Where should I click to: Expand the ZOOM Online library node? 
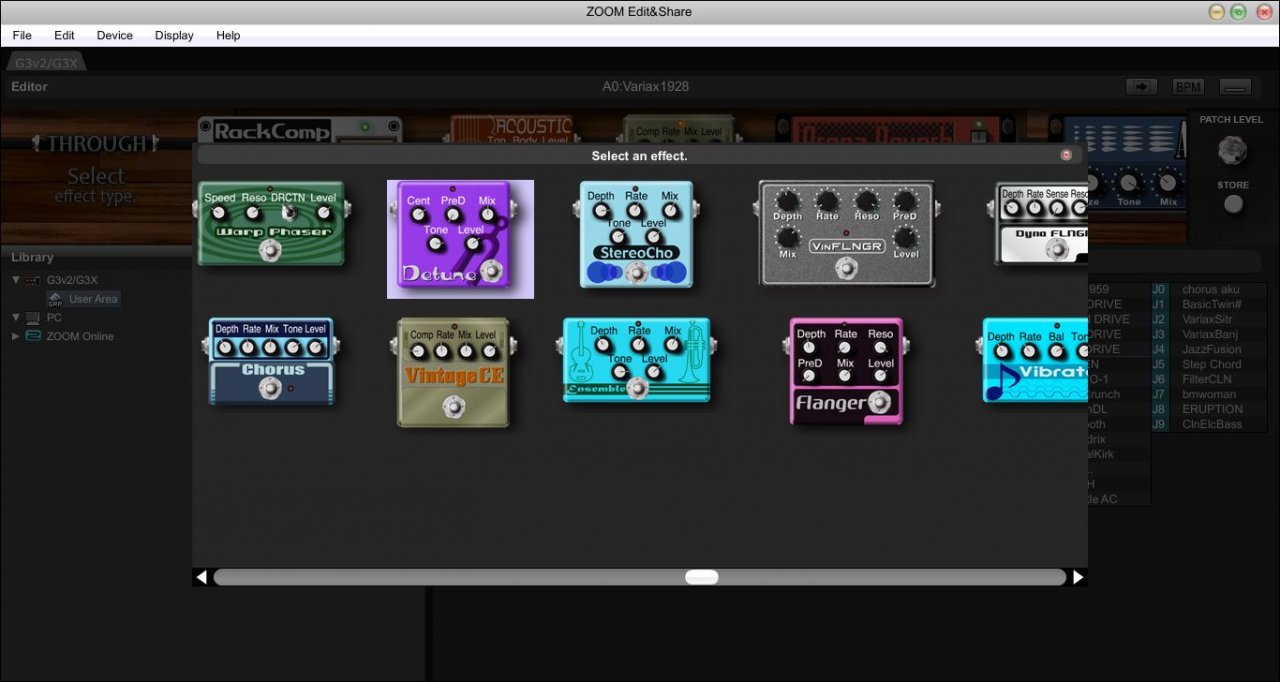[x=16, y=336]
